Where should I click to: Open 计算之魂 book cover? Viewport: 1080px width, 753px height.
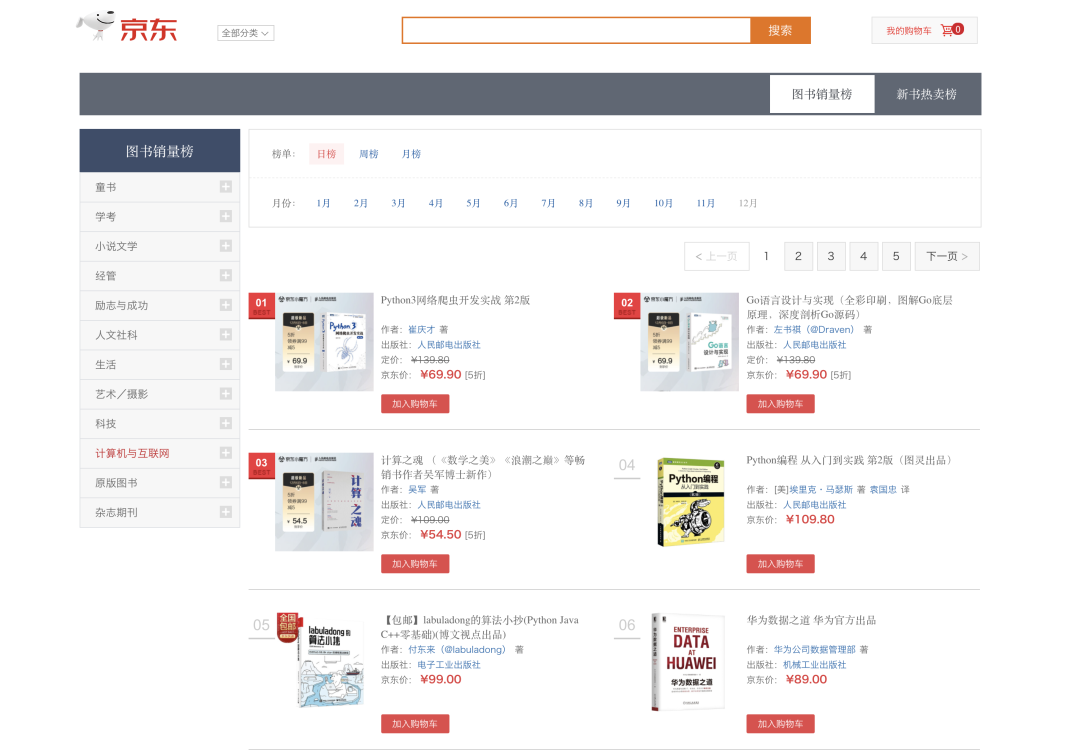click(324, 502)
